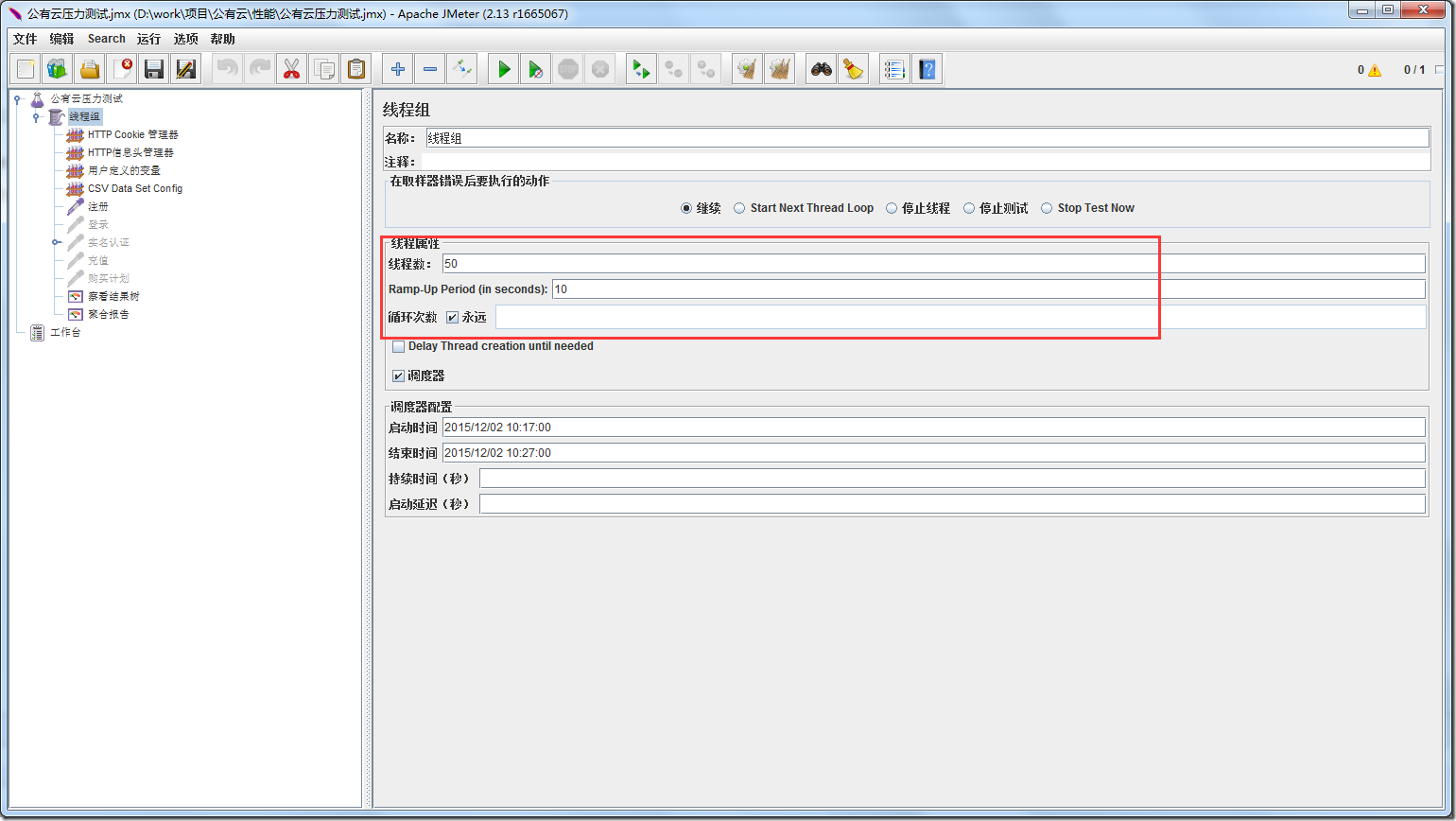Click the Clear All double broom icon
The height and width of the screenshot is (821, 1456).
[x=780, y=69]
